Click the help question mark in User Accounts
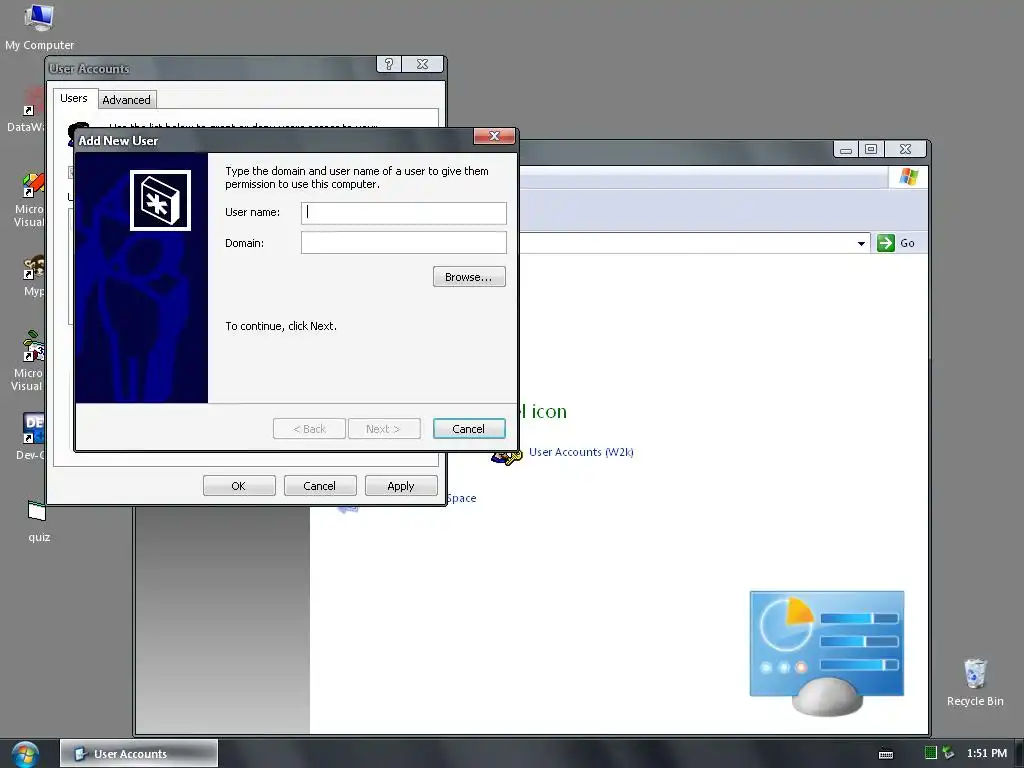The height and width of the screenshot is (768, 1024). tap(389, 64)
